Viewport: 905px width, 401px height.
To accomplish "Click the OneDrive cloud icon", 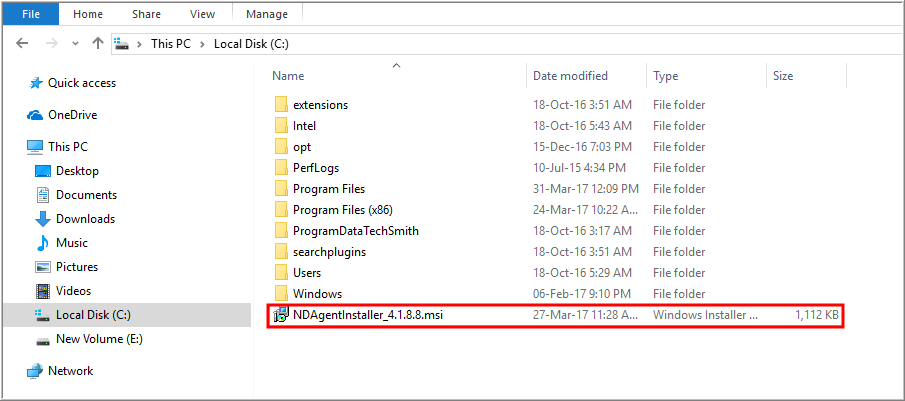I will [x=35, y=115].
